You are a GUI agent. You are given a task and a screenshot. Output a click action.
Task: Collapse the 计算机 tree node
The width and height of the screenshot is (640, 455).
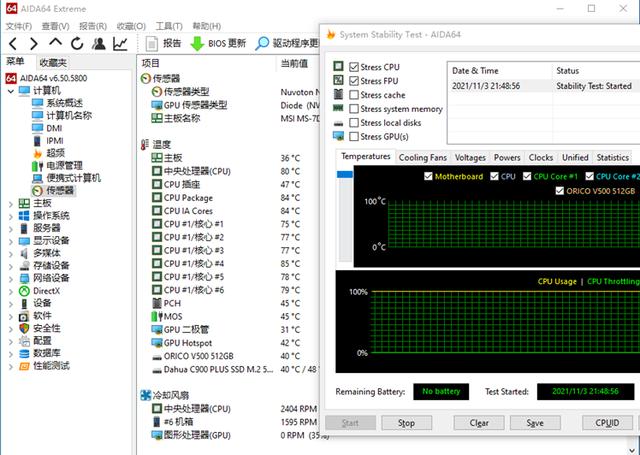[11, 91]
